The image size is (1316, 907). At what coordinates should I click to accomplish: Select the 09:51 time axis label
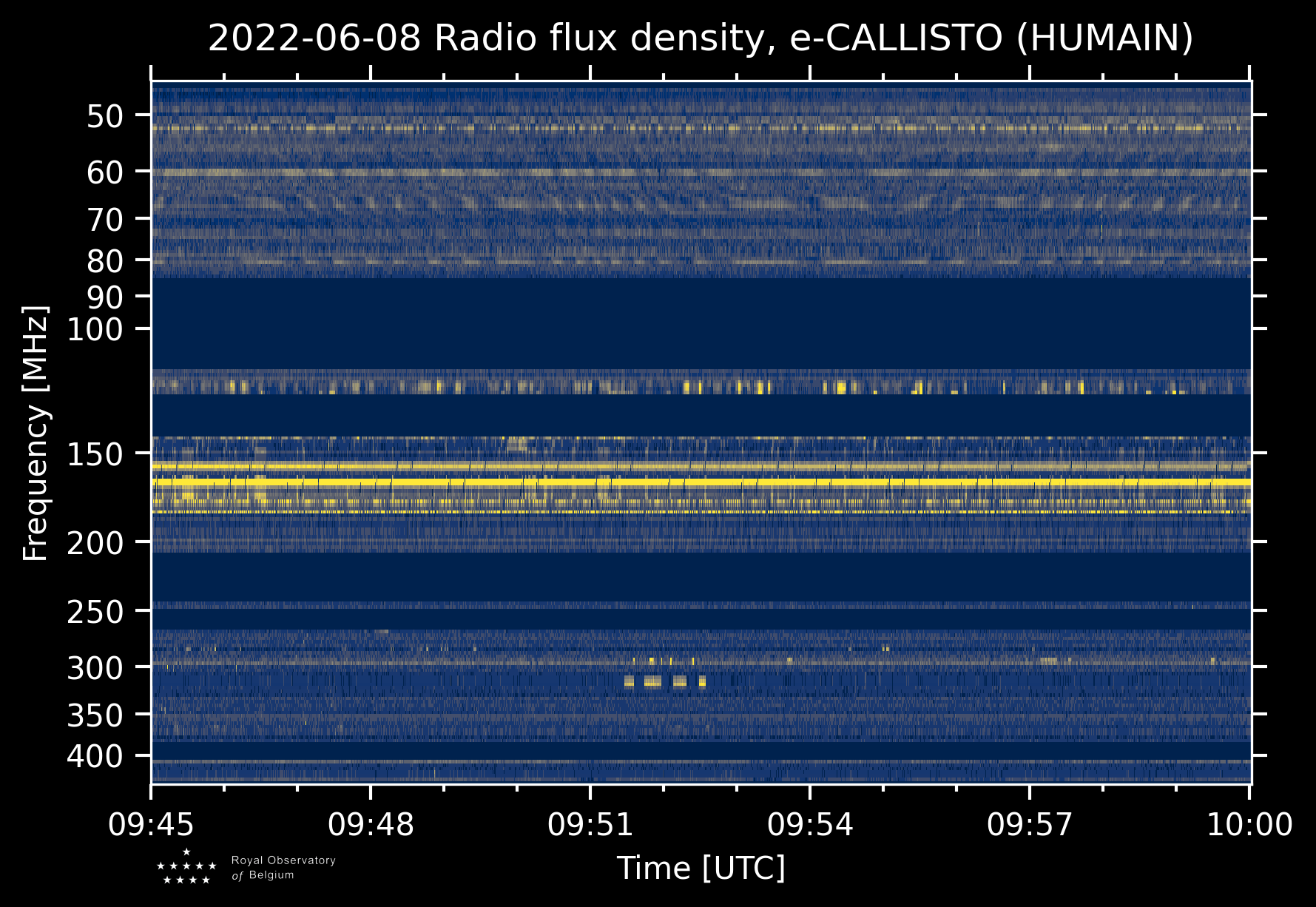pos(590,824)
